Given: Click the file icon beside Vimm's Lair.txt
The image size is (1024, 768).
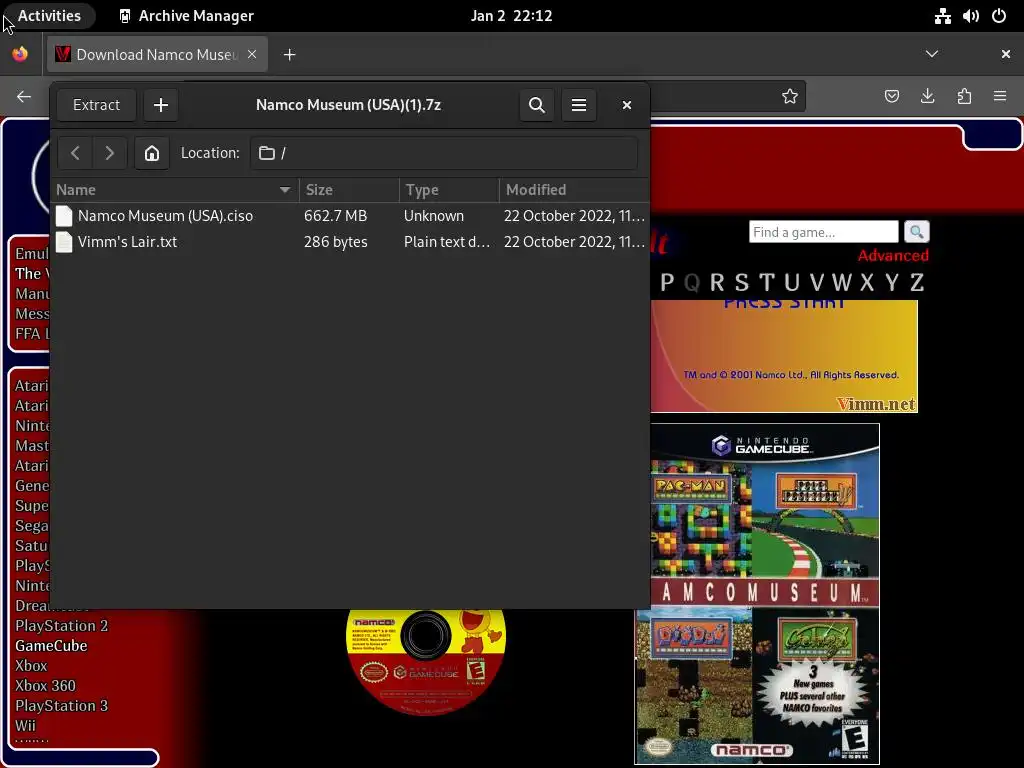Looking at the screenshot, I should click(64, 242).
